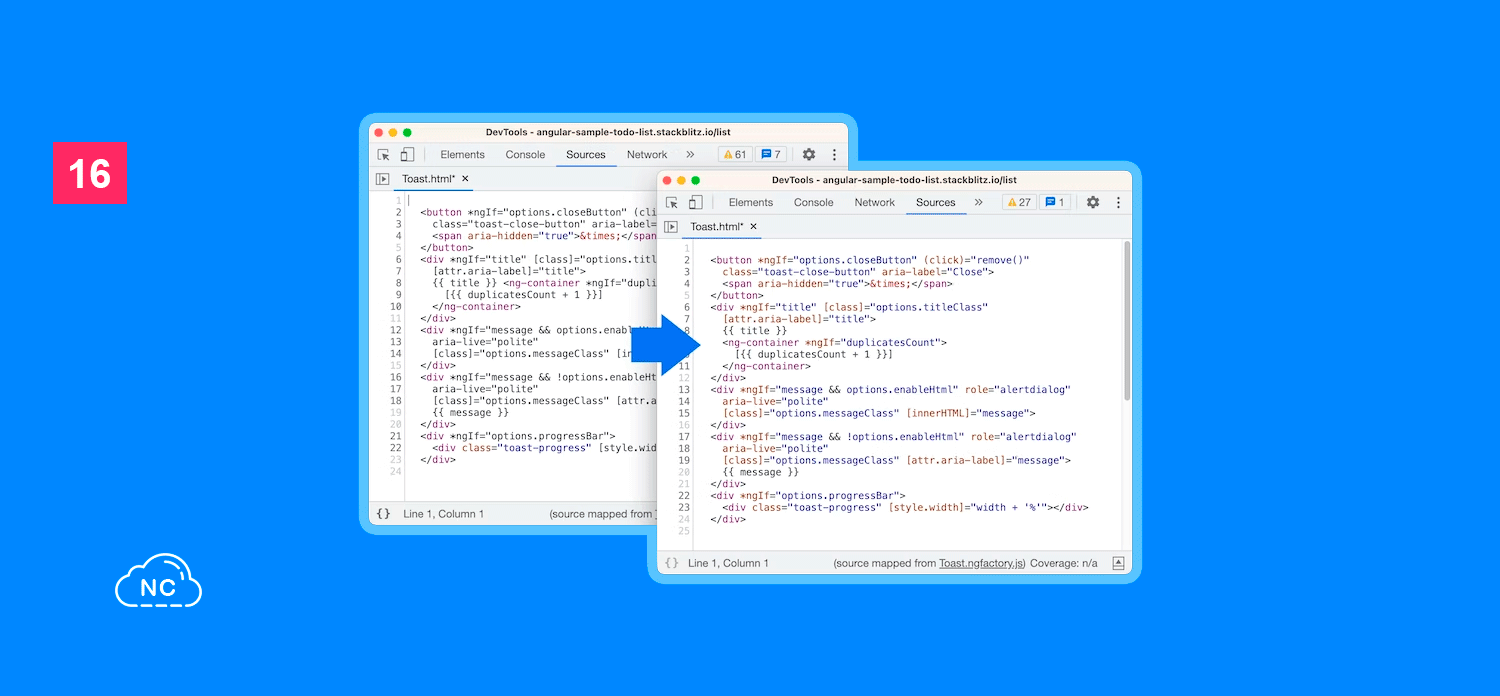Screen dimensions: 1500x696
Task: Open Toast.ngfactory.js source link
Action: (982, 563)
